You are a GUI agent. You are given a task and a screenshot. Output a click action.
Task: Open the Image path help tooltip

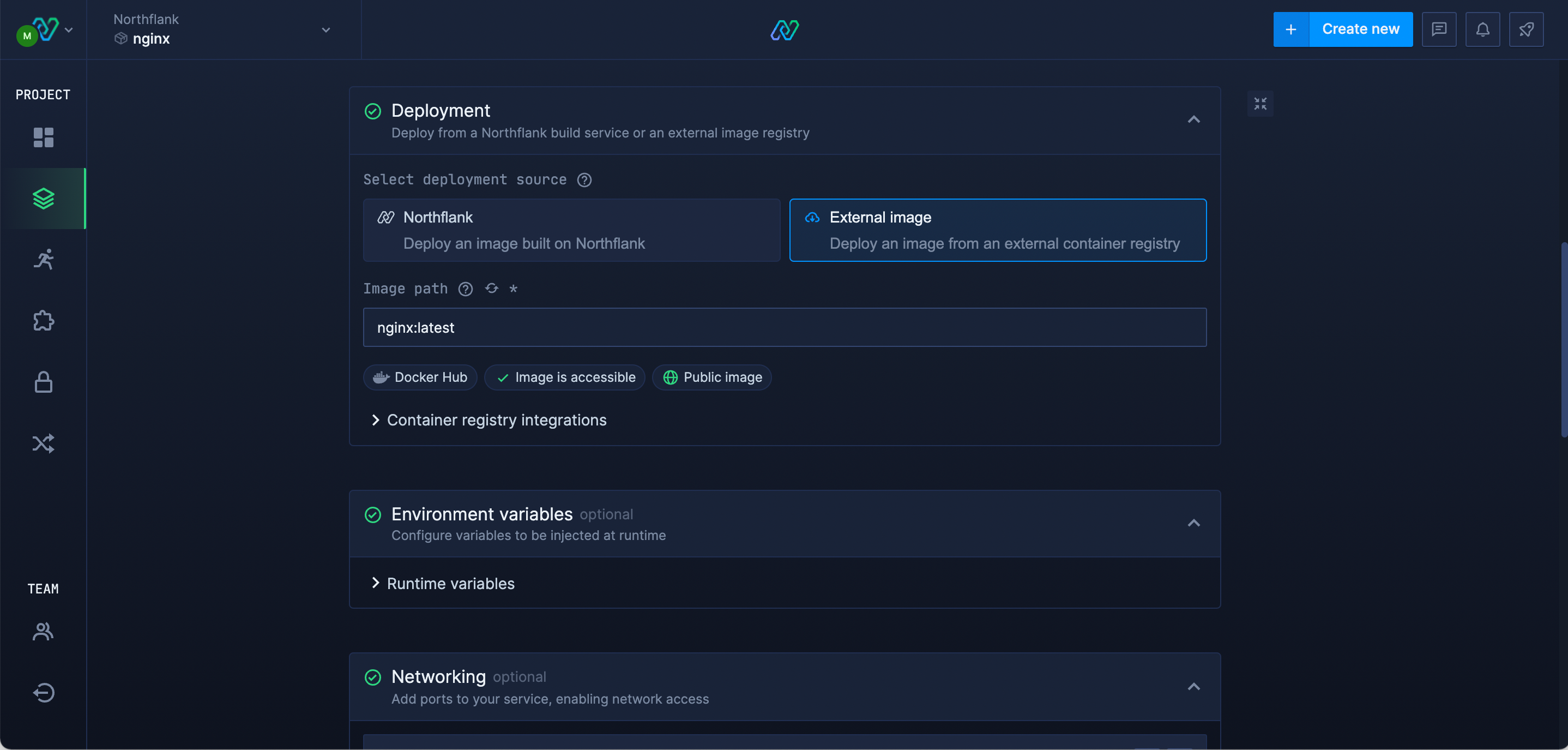(465, 289)
